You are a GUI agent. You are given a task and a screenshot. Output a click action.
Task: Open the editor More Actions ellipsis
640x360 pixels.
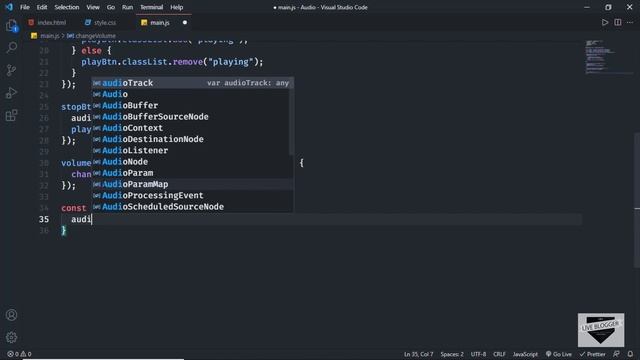click(x=630, y=22)
